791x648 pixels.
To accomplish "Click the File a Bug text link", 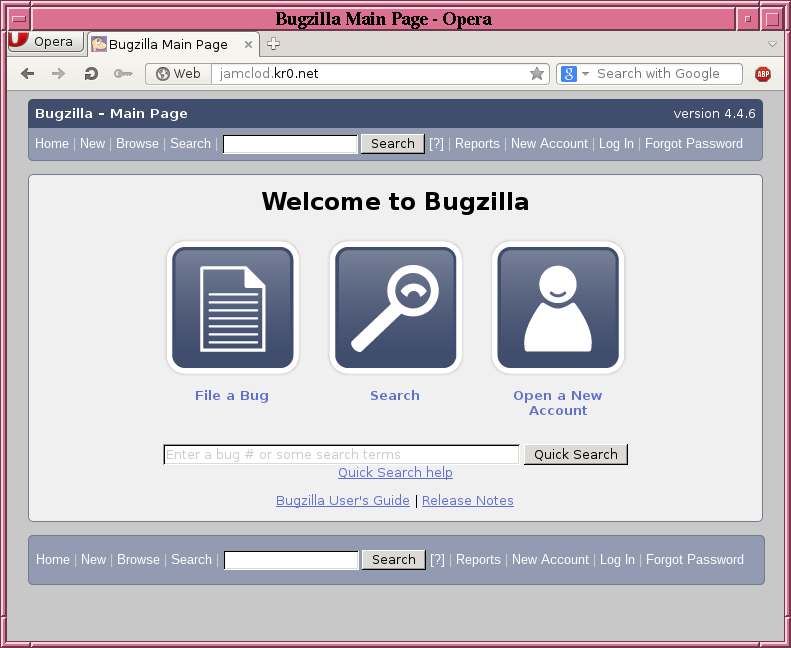I will point(232,395).
